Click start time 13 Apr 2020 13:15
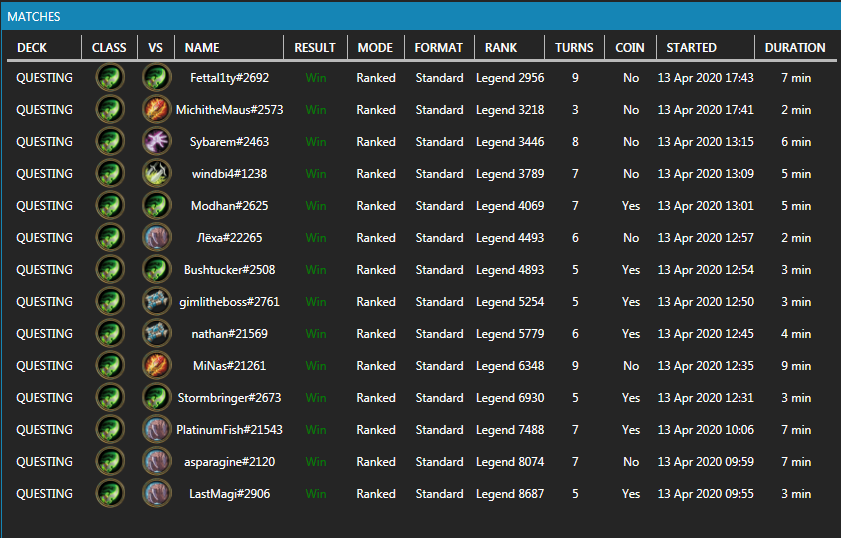Screen dimensions: 841x538 pyautogui.click(x=705, y=142)
